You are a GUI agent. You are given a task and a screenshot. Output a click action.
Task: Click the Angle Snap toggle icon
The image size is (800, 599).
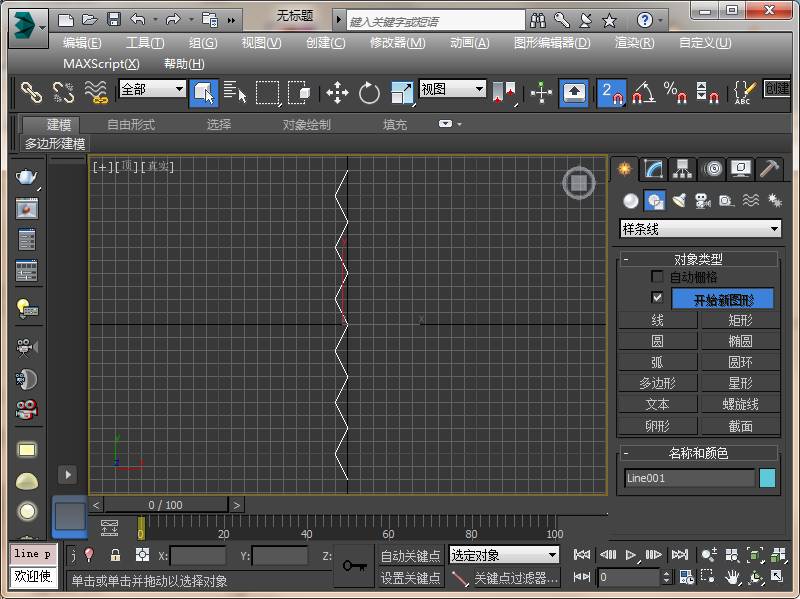643,93
